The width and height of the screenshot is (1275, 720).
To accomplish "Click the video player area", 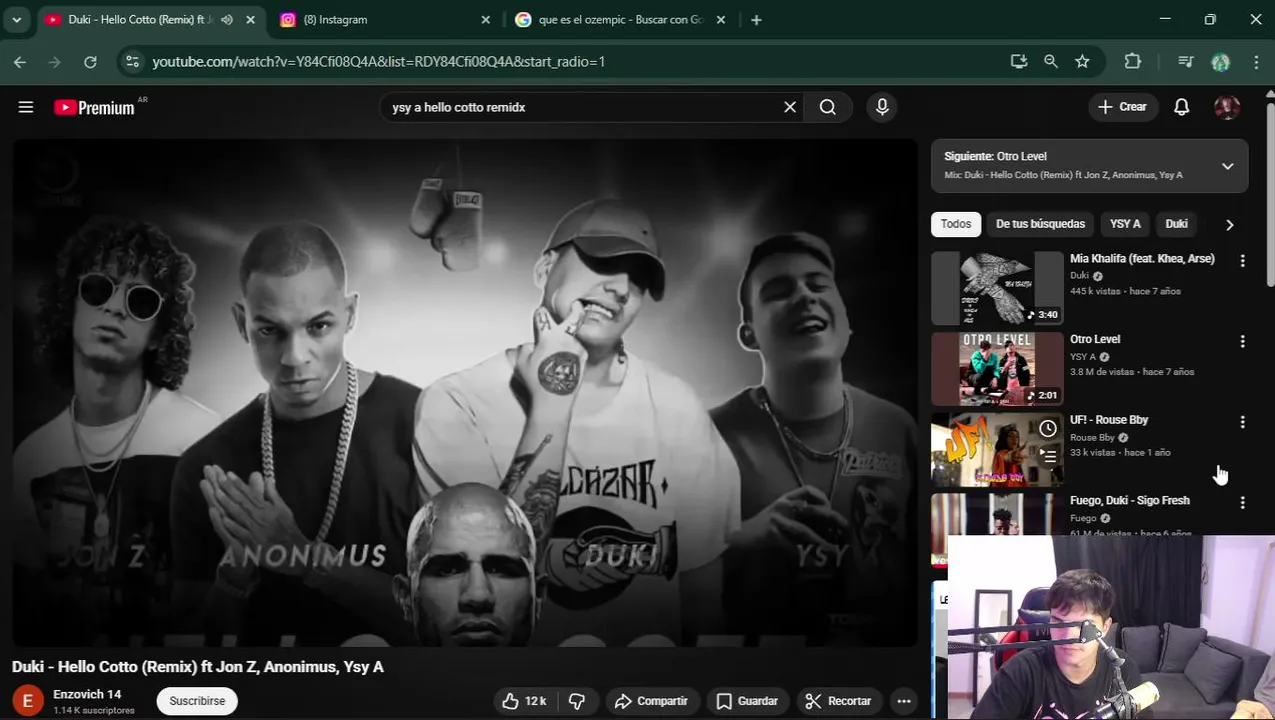I will click(x=465, y=392).
